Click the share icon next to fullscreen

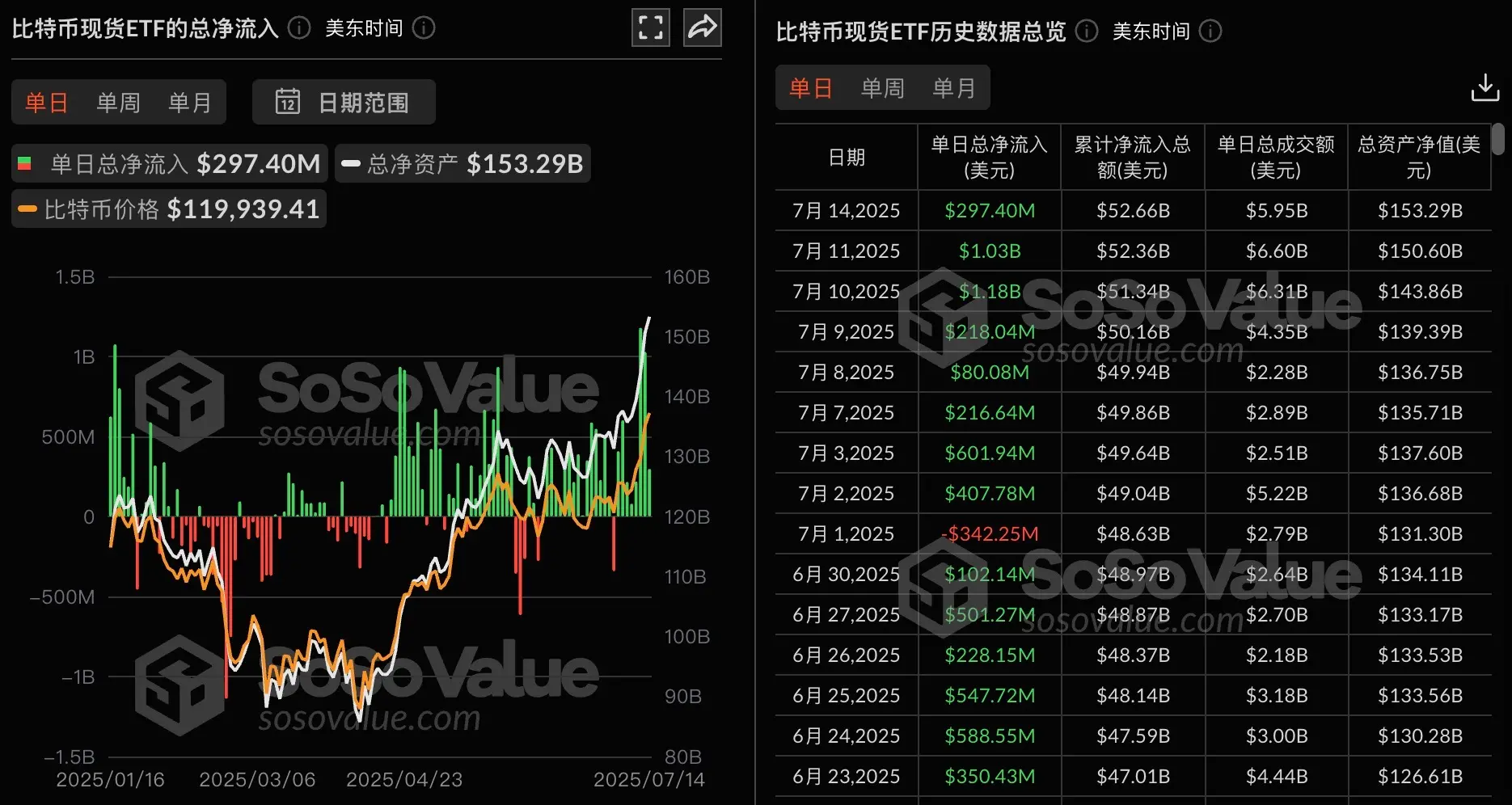[x=702, y=27]
